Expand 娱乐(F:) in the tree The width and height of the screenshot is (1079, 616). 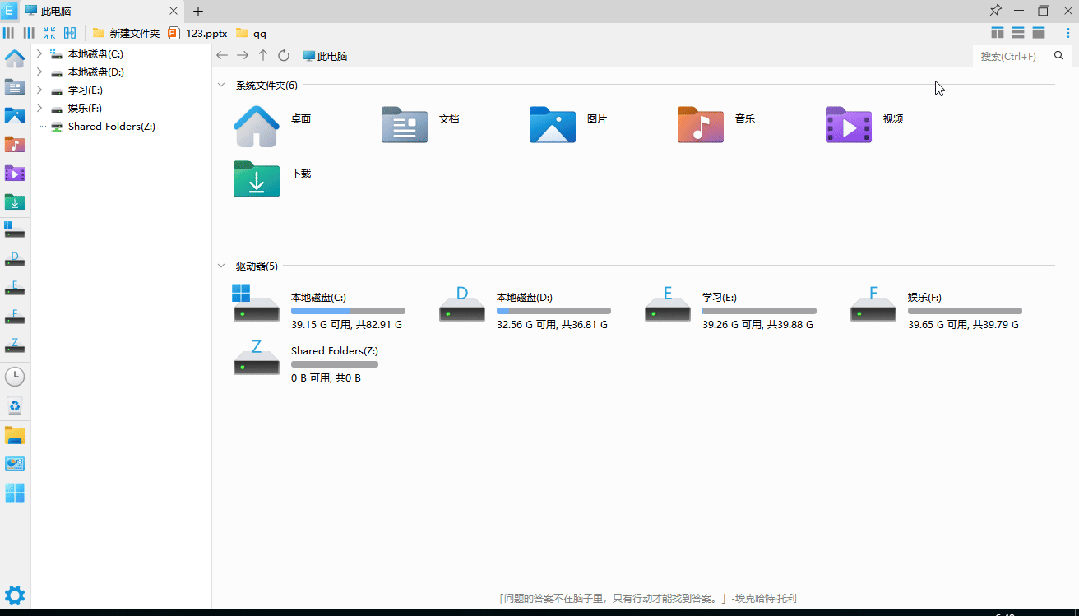point(39,108)
